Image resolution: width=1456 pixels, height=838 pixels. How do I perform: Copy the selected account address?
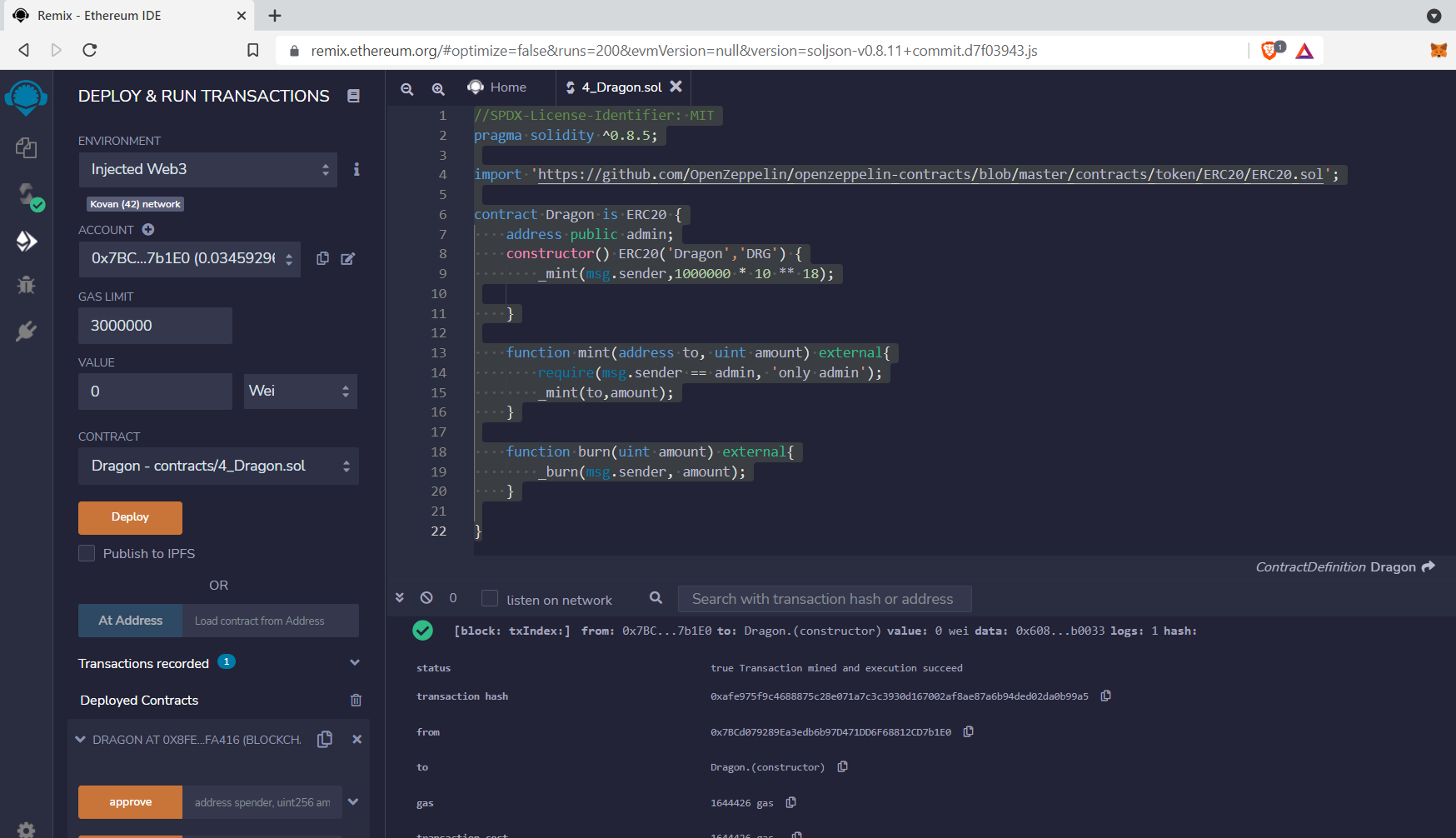(322, 258)
